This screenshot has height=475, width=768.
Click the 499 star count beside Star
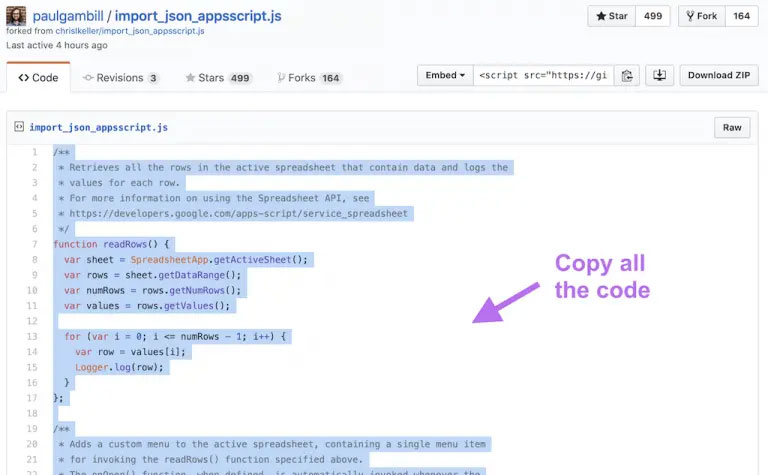pyautogui.click(x=653, y=16)
